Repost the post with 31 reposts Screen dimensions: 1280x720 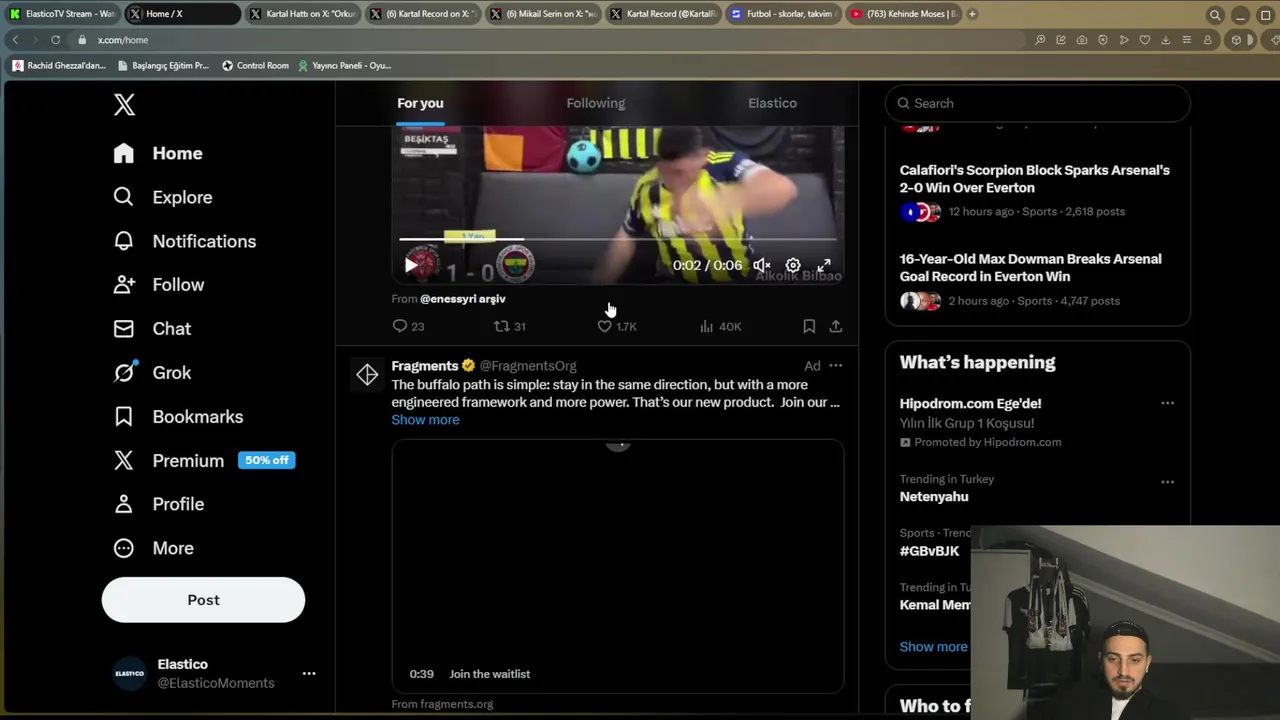pos(510,326)
